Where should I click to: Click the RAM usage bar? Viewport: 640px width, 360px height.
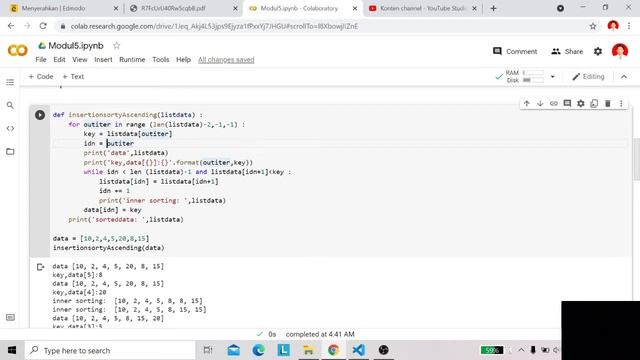pos(533,73)
